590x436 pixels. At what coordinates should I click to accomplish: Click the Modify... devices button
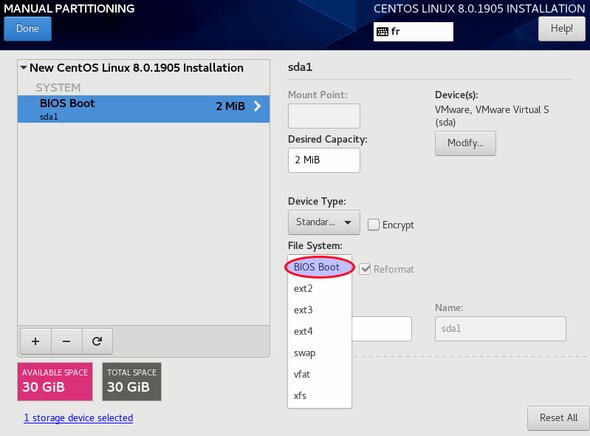465,143
